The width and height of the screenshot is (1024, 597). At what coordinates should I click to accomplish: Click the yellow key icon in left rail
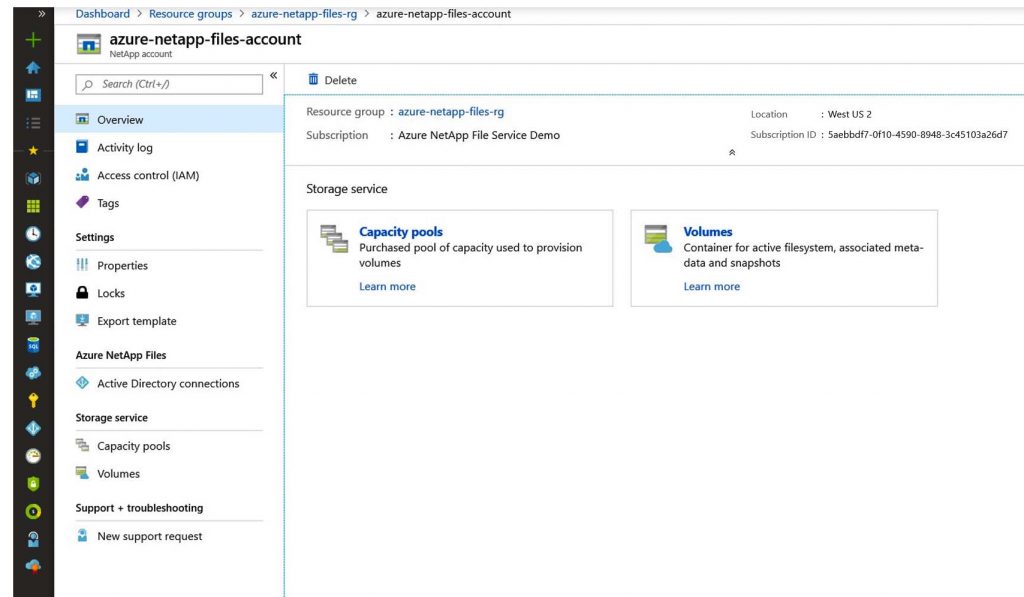click(33, 400)
